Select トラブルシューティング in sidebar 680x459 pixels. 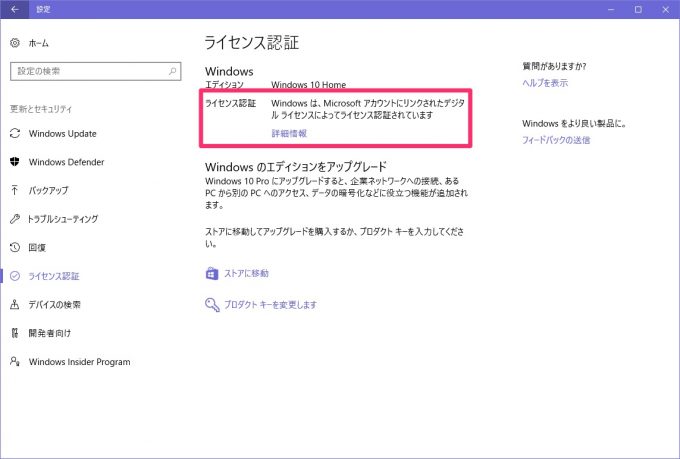pos(62,219)
